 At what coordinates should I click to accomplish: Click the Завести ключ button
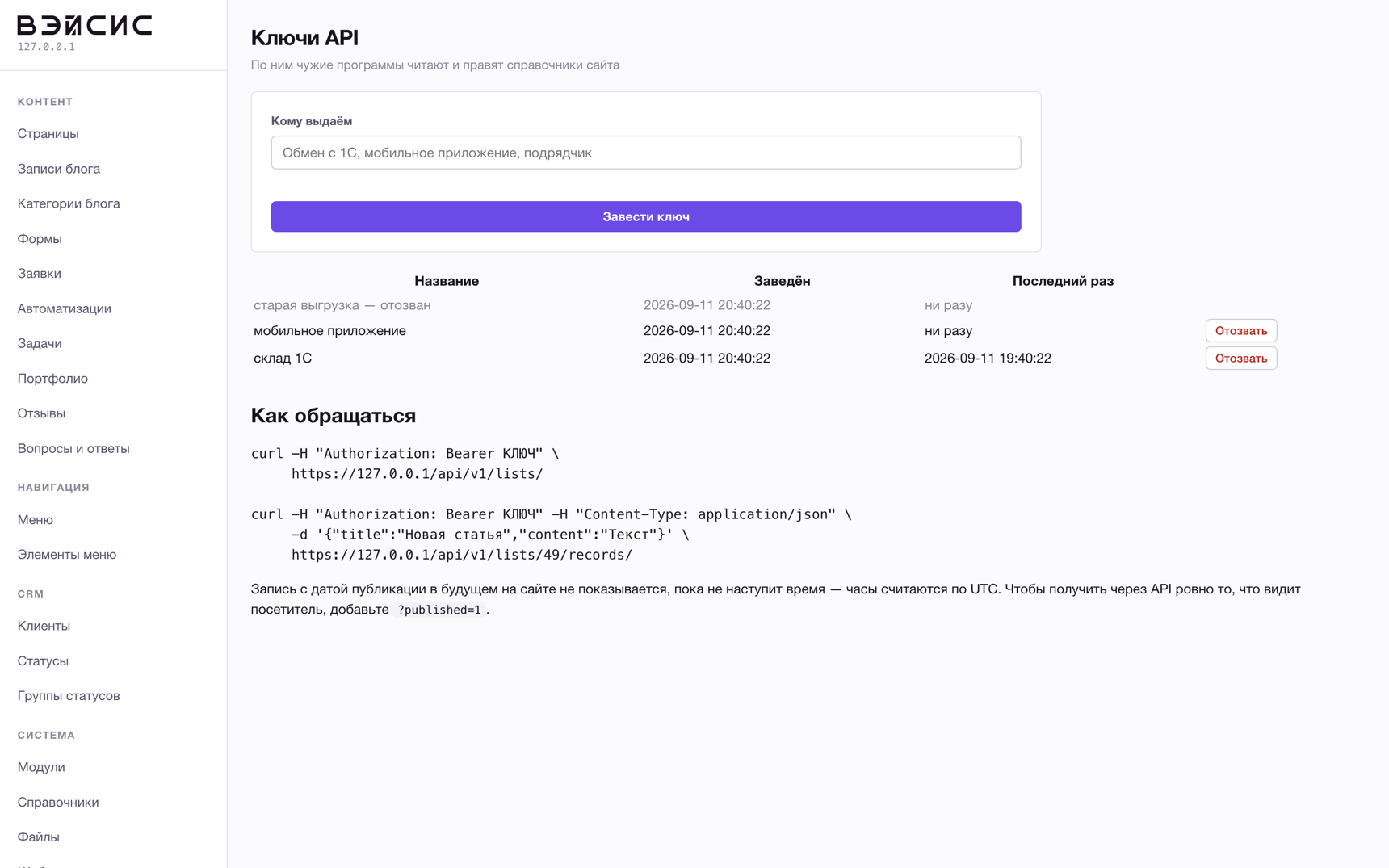coord(646,216)
